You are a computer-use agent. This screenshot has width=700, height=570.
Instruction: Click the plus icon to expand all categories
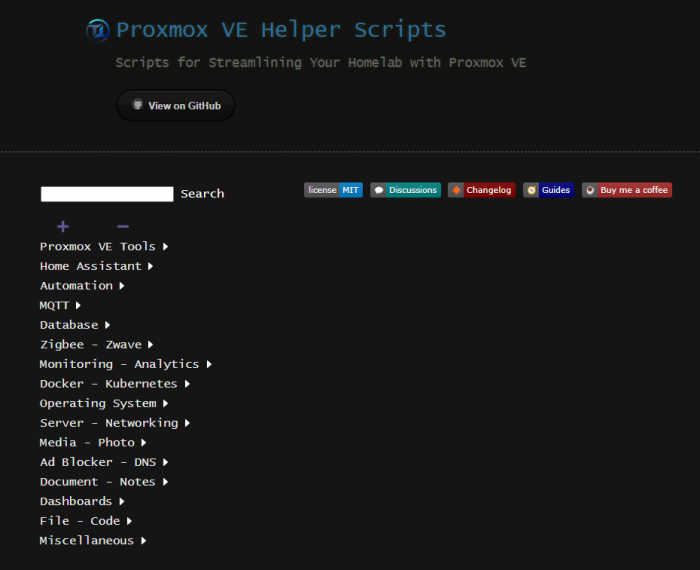63,227
